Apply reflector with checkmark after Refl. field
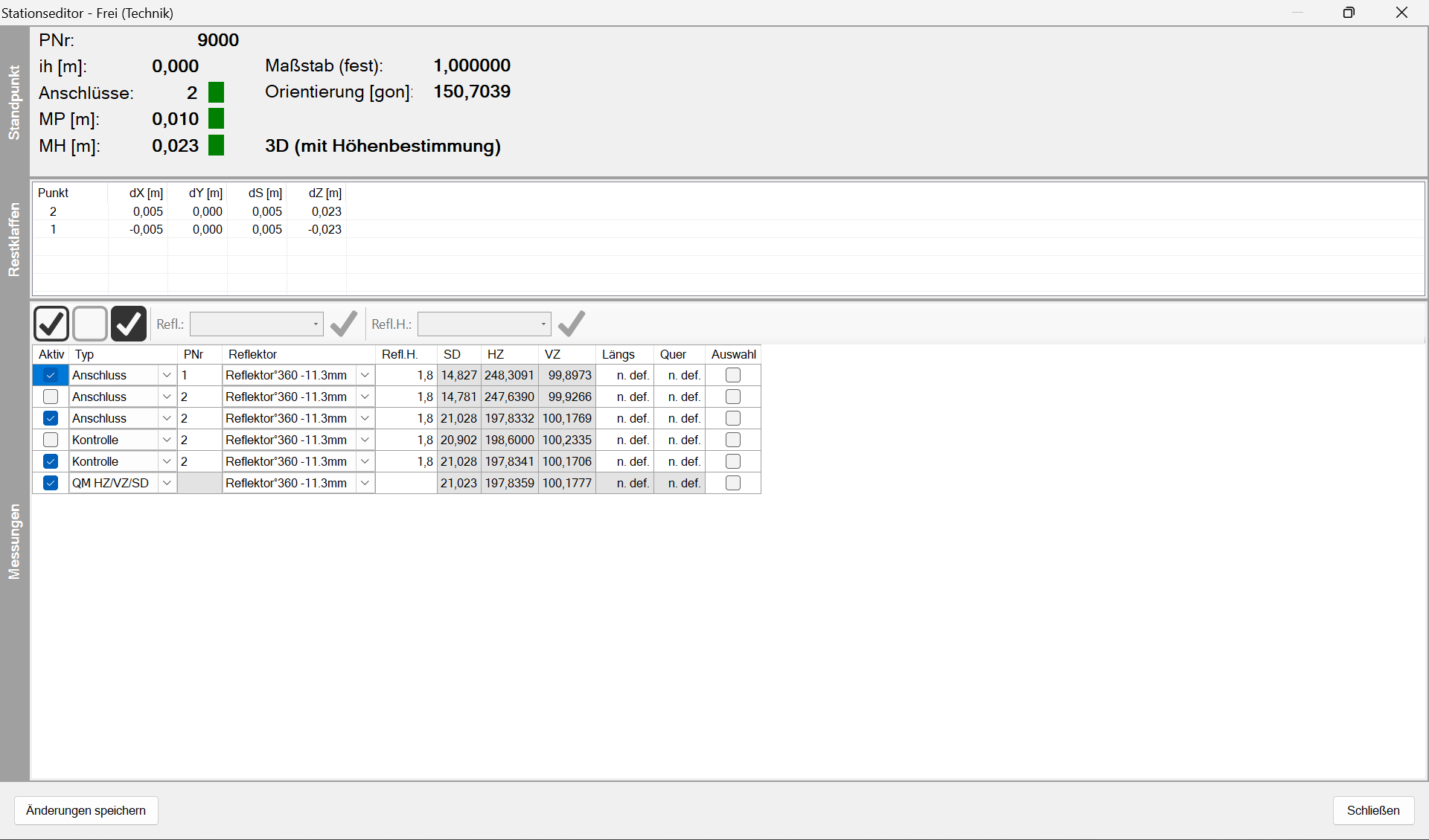 point(344,324)
